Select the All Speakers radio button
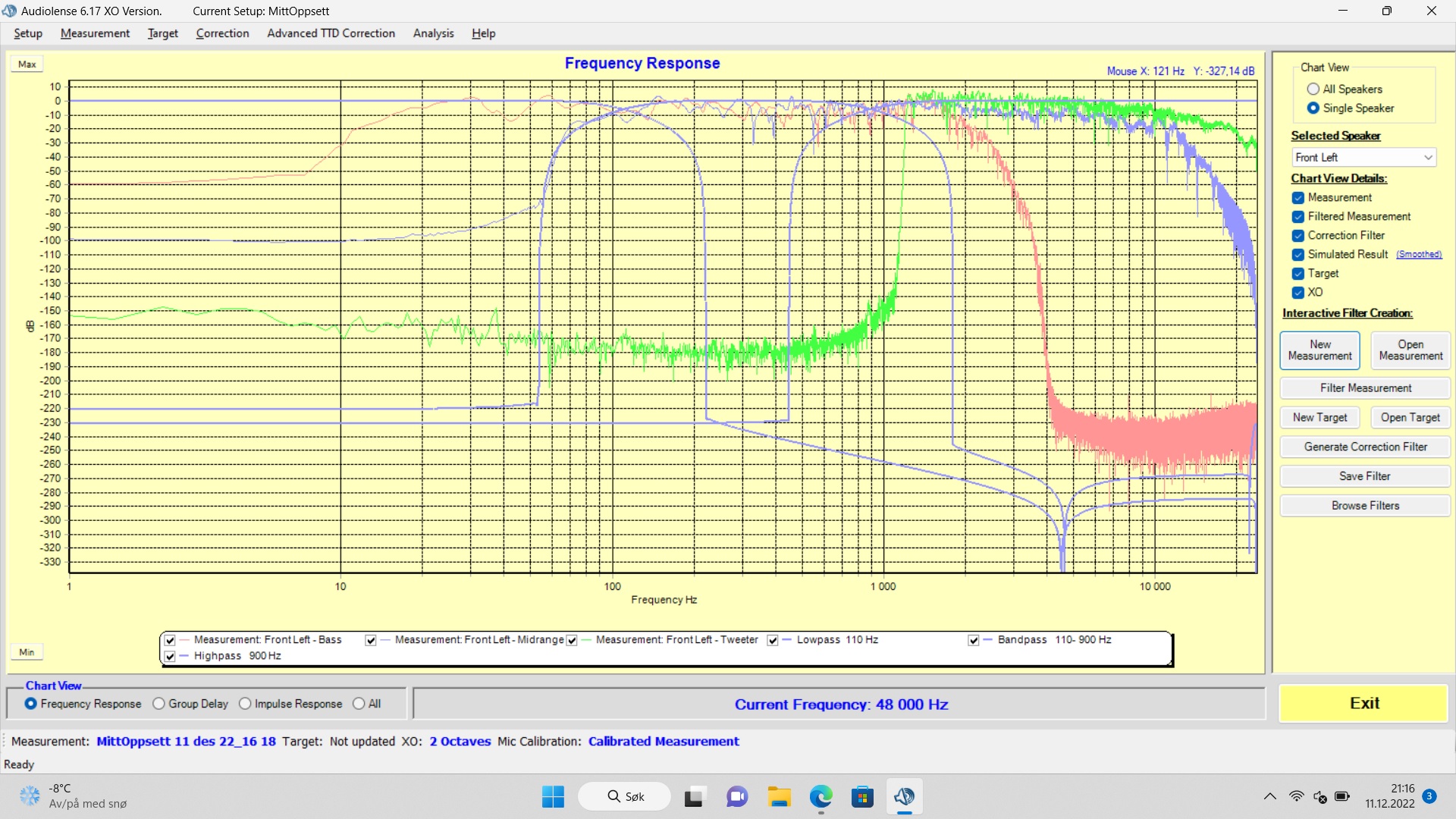 coord(1313,89)
